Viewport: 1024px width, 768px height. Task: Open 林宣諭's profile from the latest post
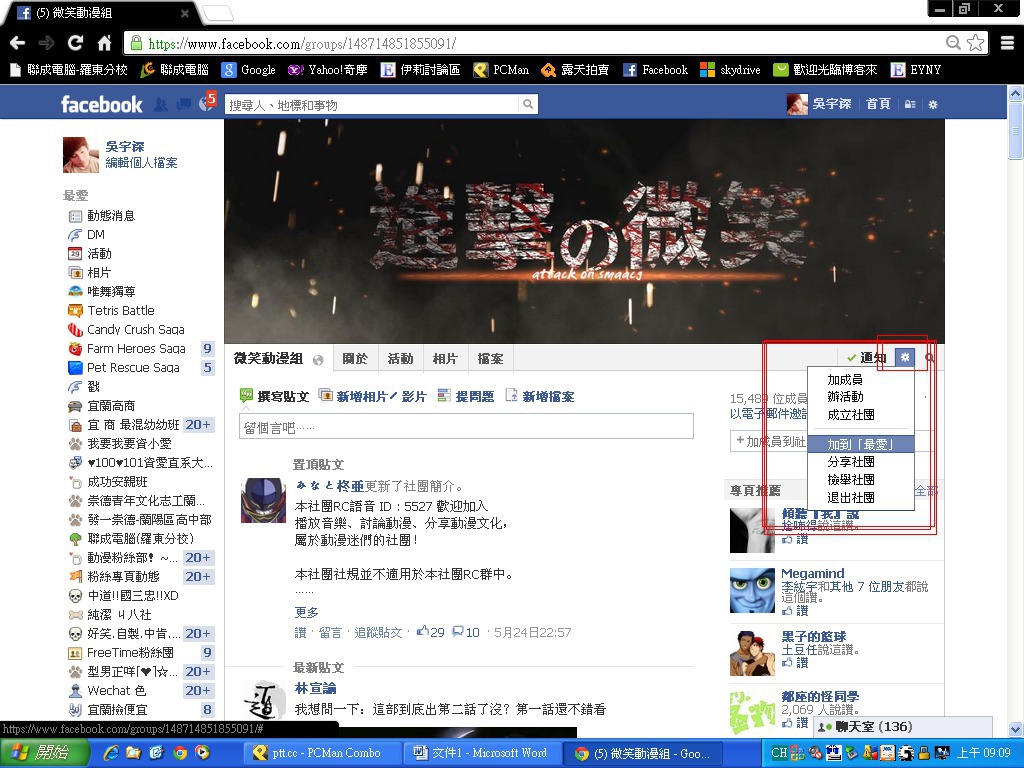pyautogui.click(x=315, y=688)
